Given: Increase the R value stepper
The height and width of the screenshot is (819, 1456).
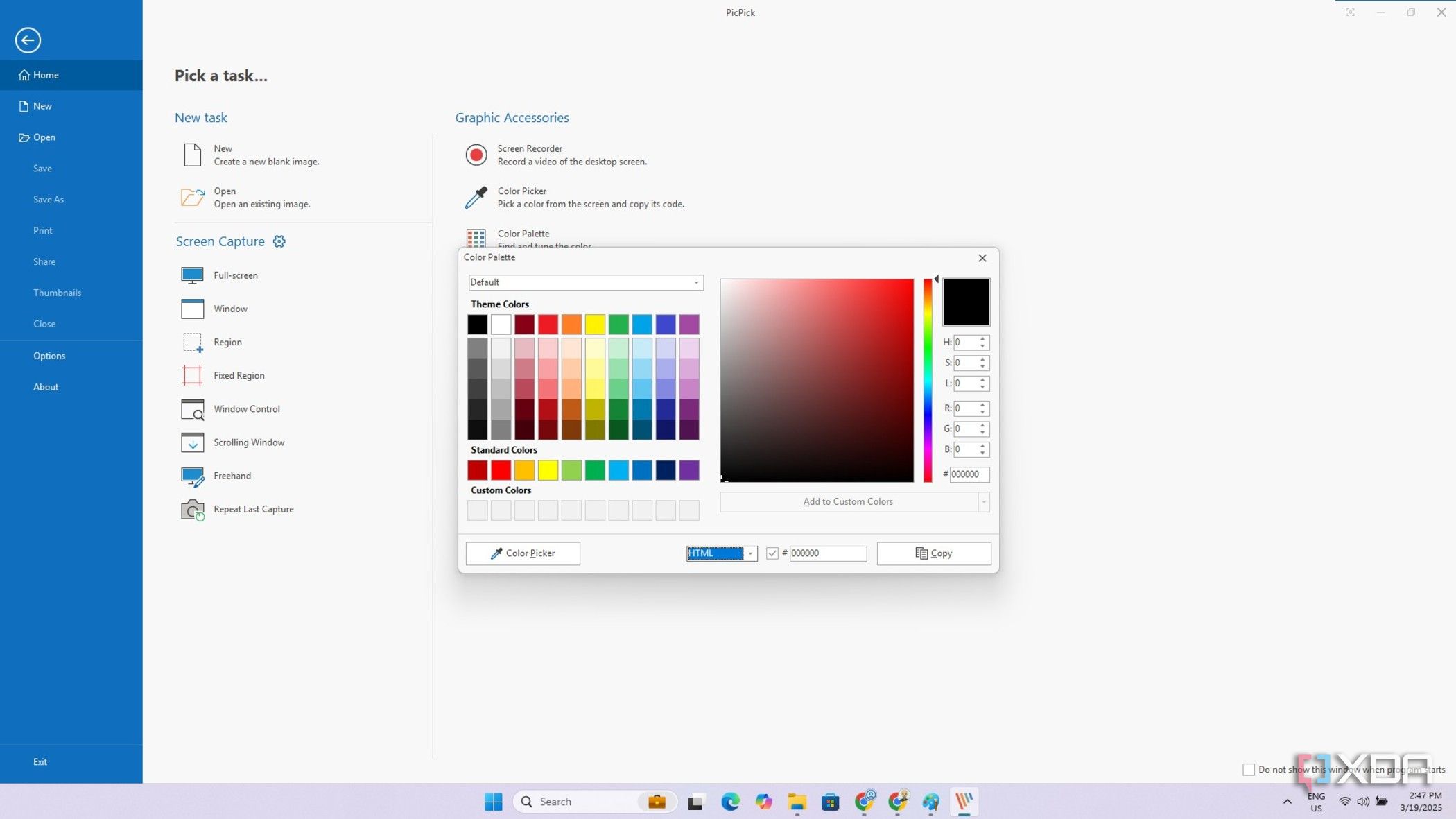Looking at the screenshot, I should [x=982, y=405].
